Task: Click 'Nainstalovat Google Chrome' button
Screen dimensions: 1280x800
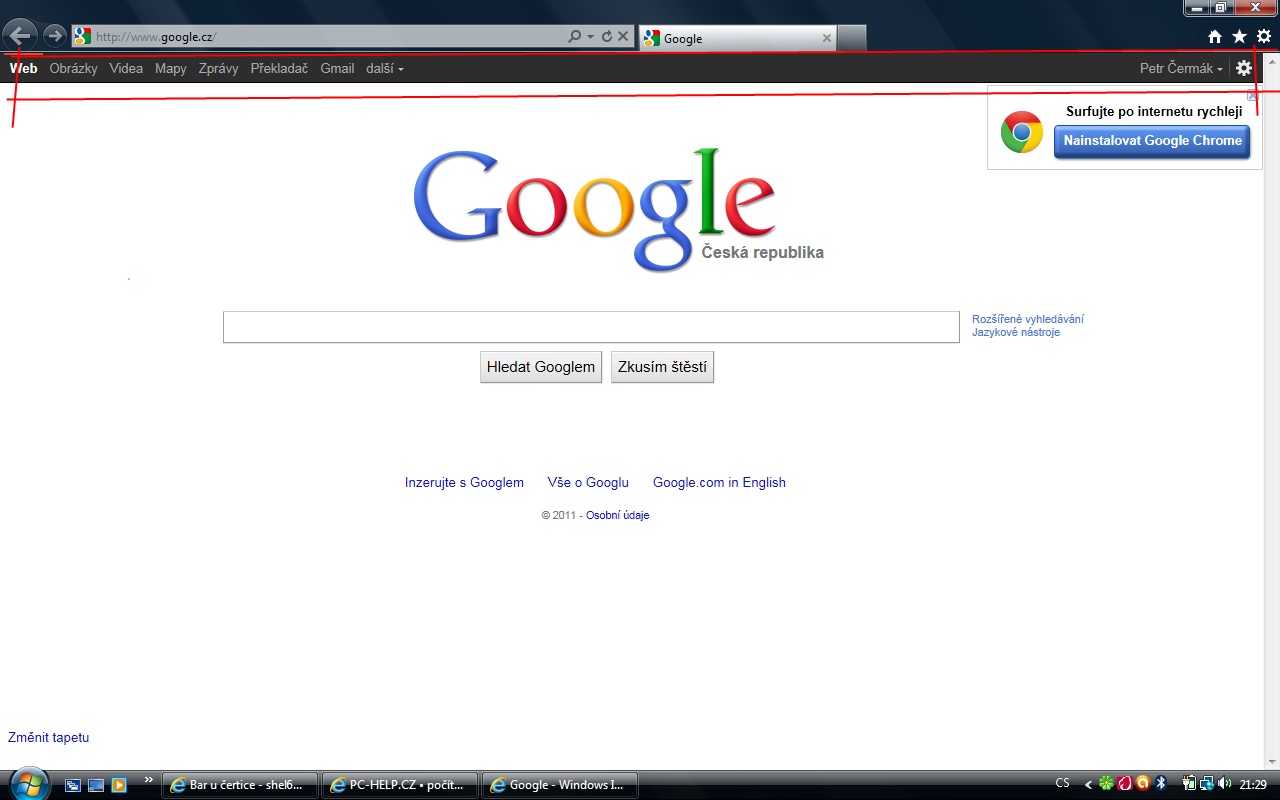Action: [x=1152, y=141]
